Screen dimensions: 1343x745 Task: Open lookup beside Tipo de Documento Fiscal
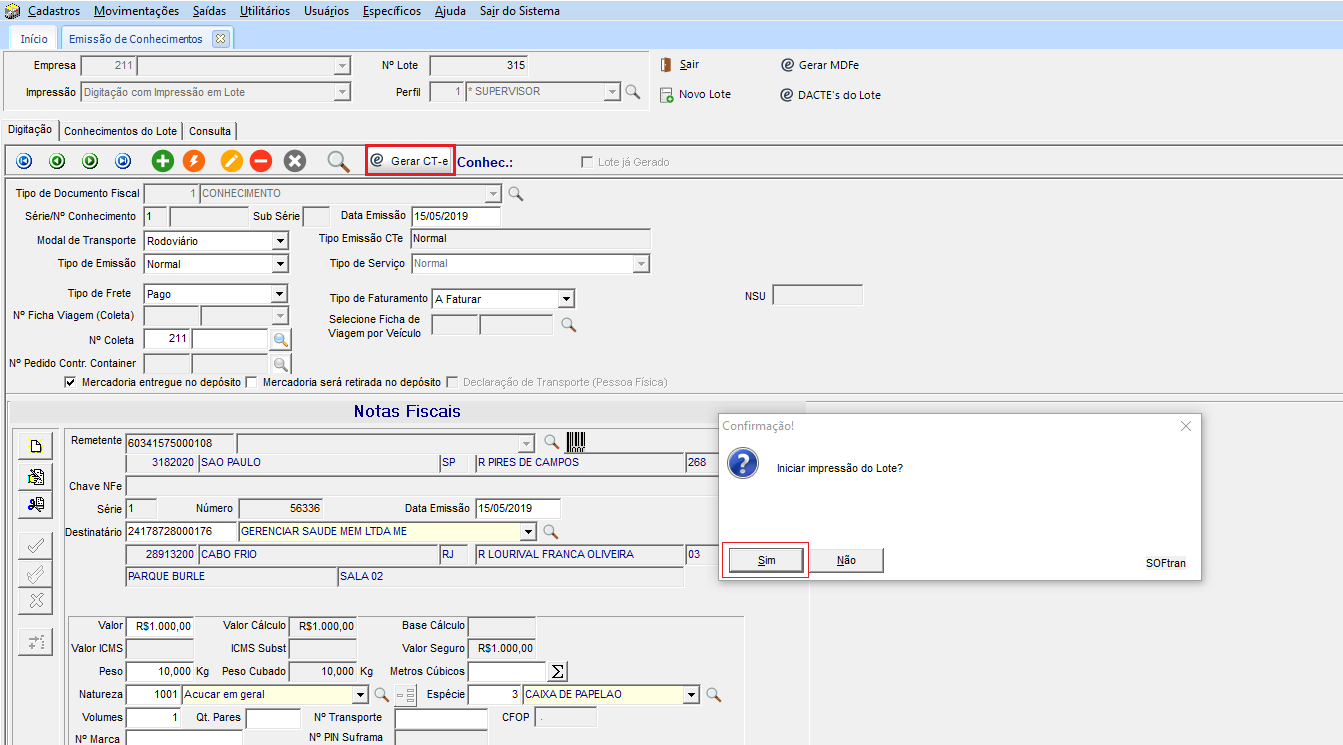click(x=516, y=193)
